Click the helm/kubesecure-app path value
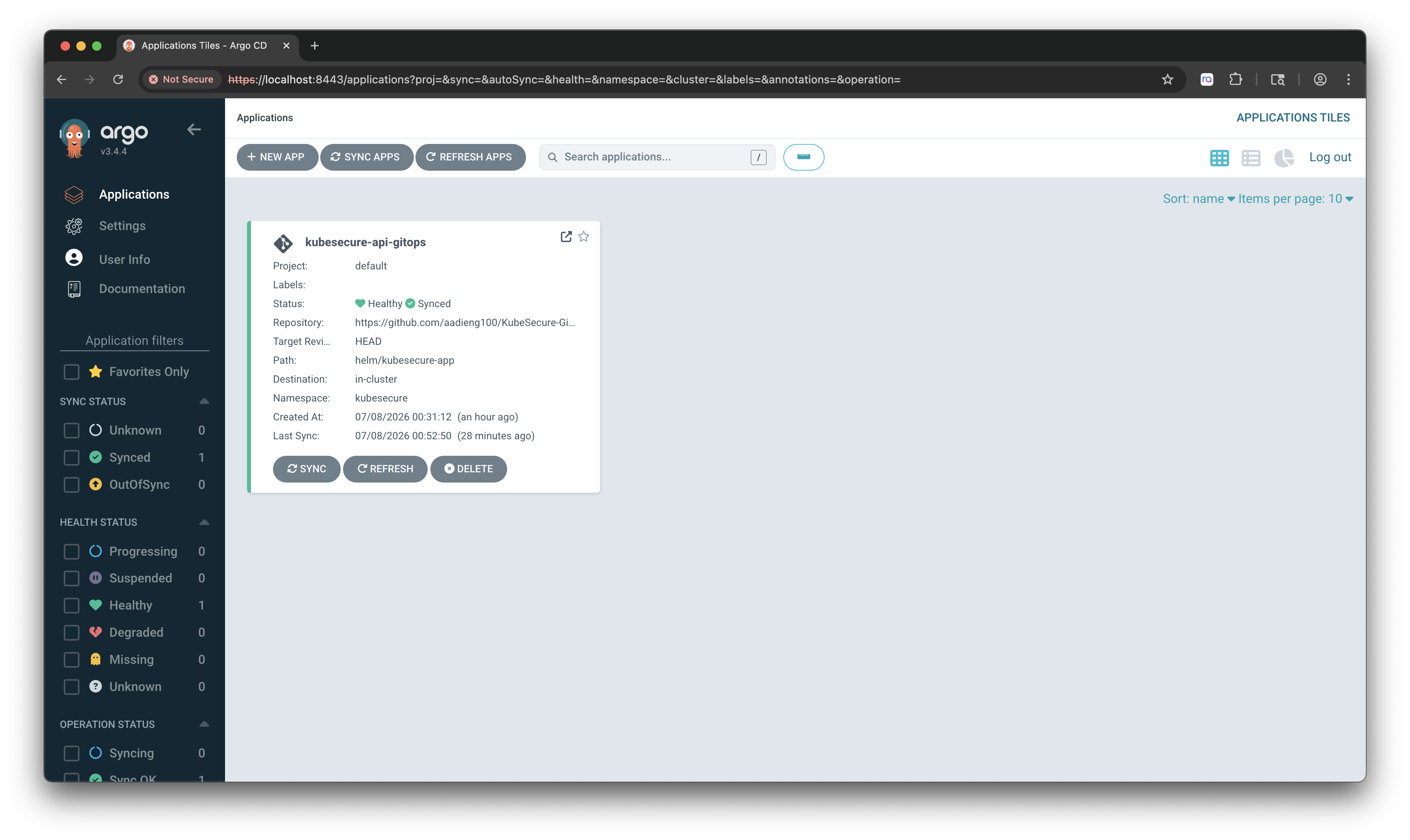The image size is (1410, 840). pyautogui.click(x=404, y=361)
